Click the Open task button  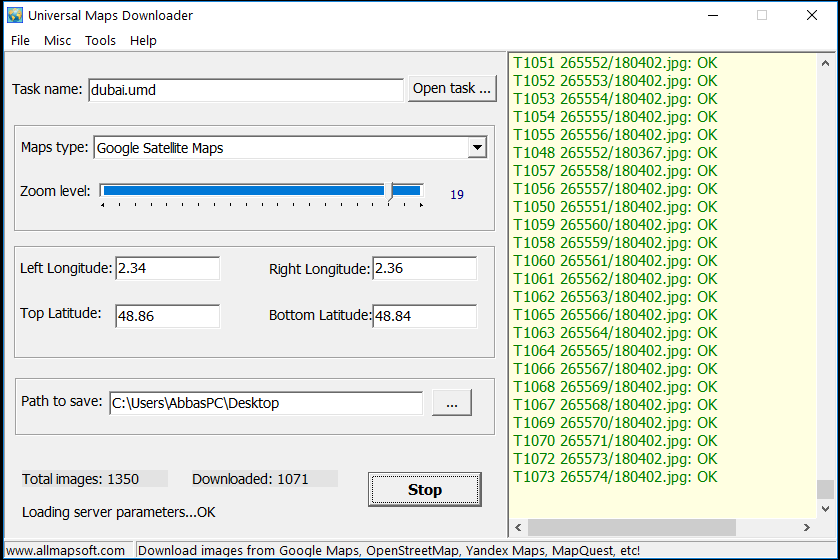coord(452,88)
